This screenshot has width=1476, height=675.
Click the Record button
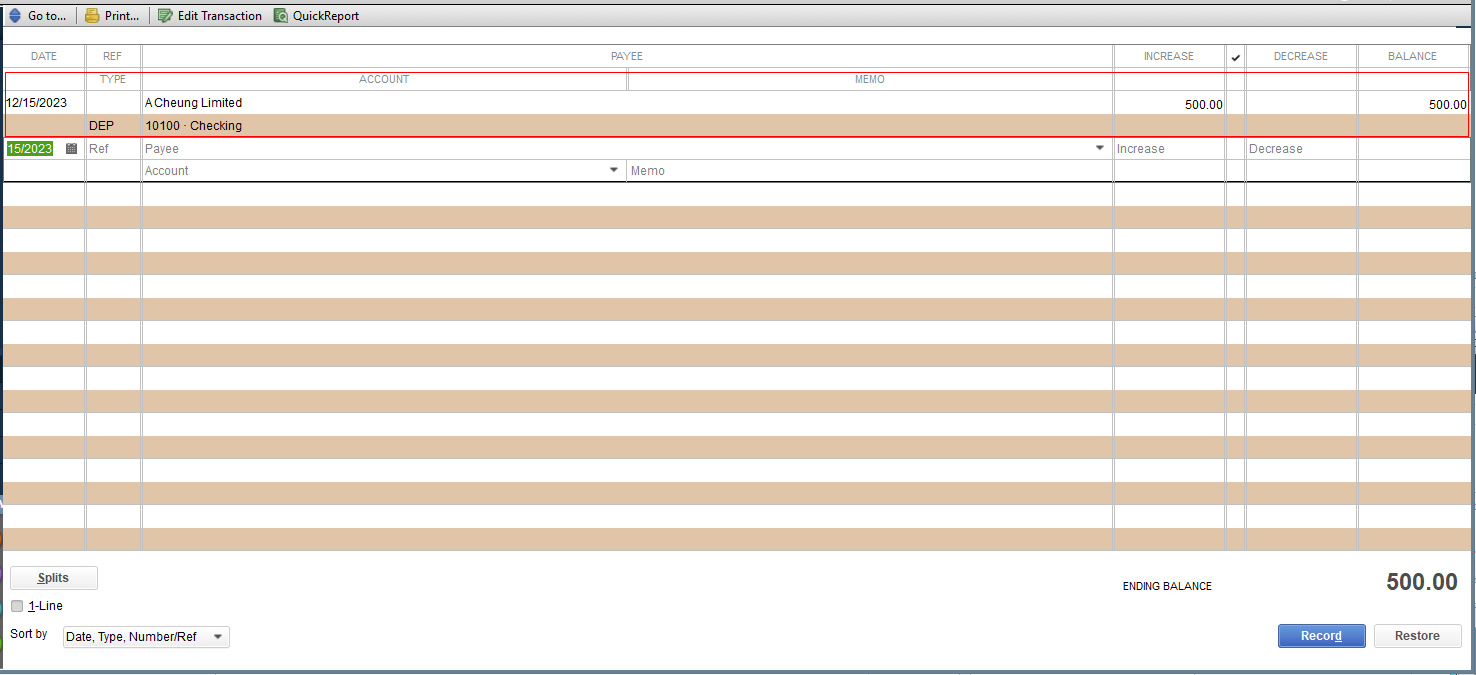1321,636
